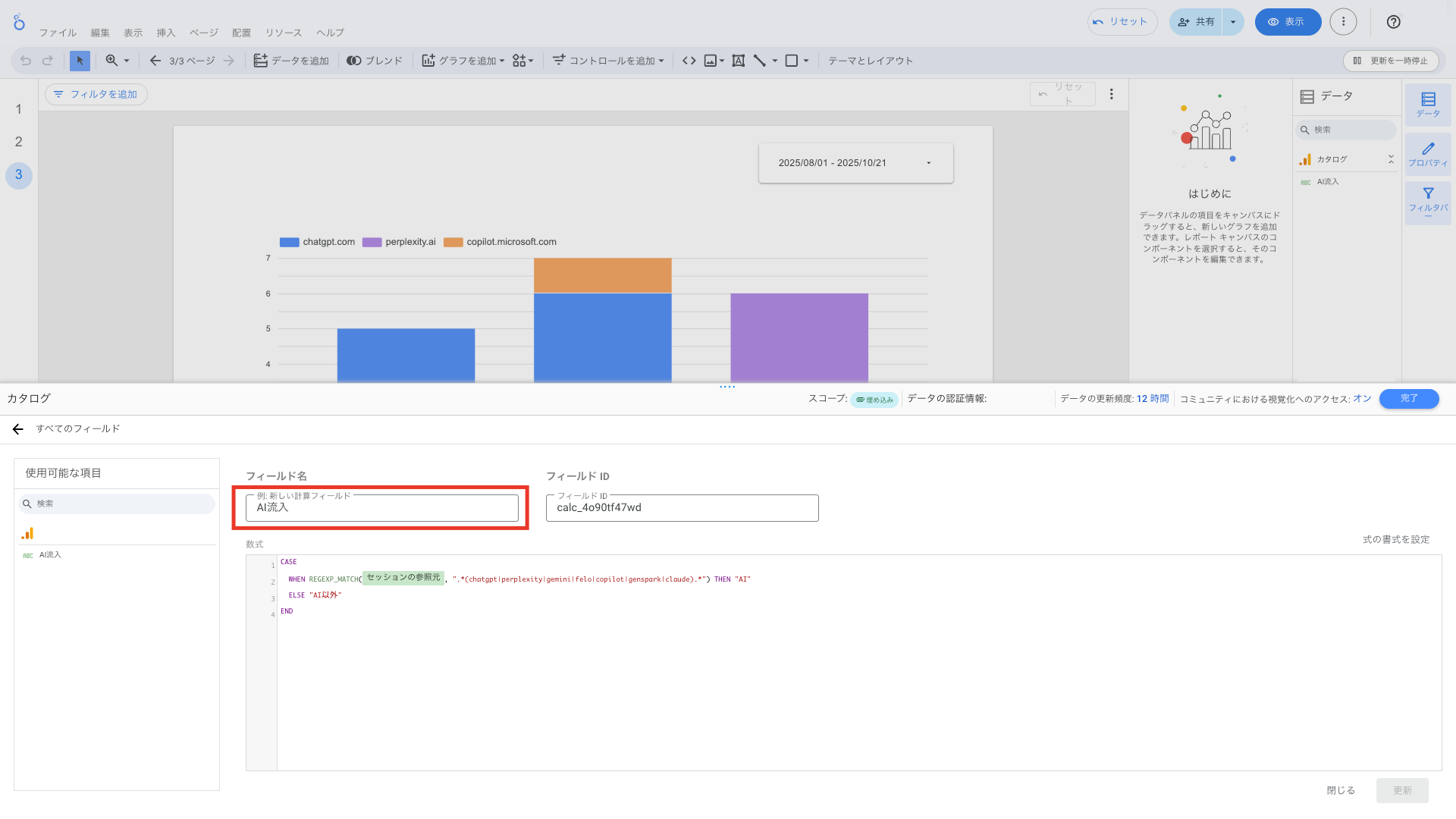Open the filter bar funnel panel
The height and width of the screenshot is (819, 1456).
pos(1427,202)
